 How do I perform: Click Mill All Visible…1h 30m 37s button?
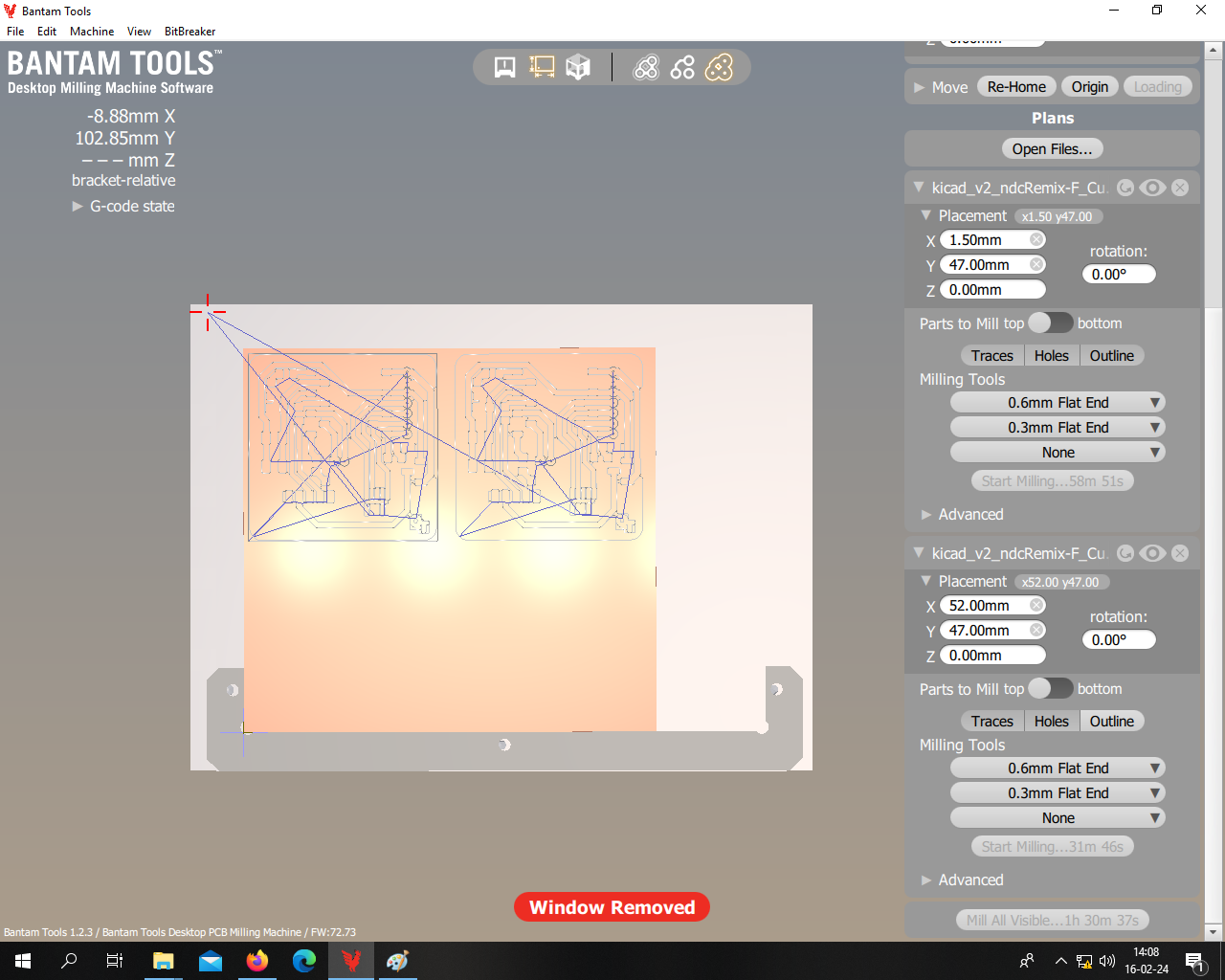click(x=1053, y=921)
